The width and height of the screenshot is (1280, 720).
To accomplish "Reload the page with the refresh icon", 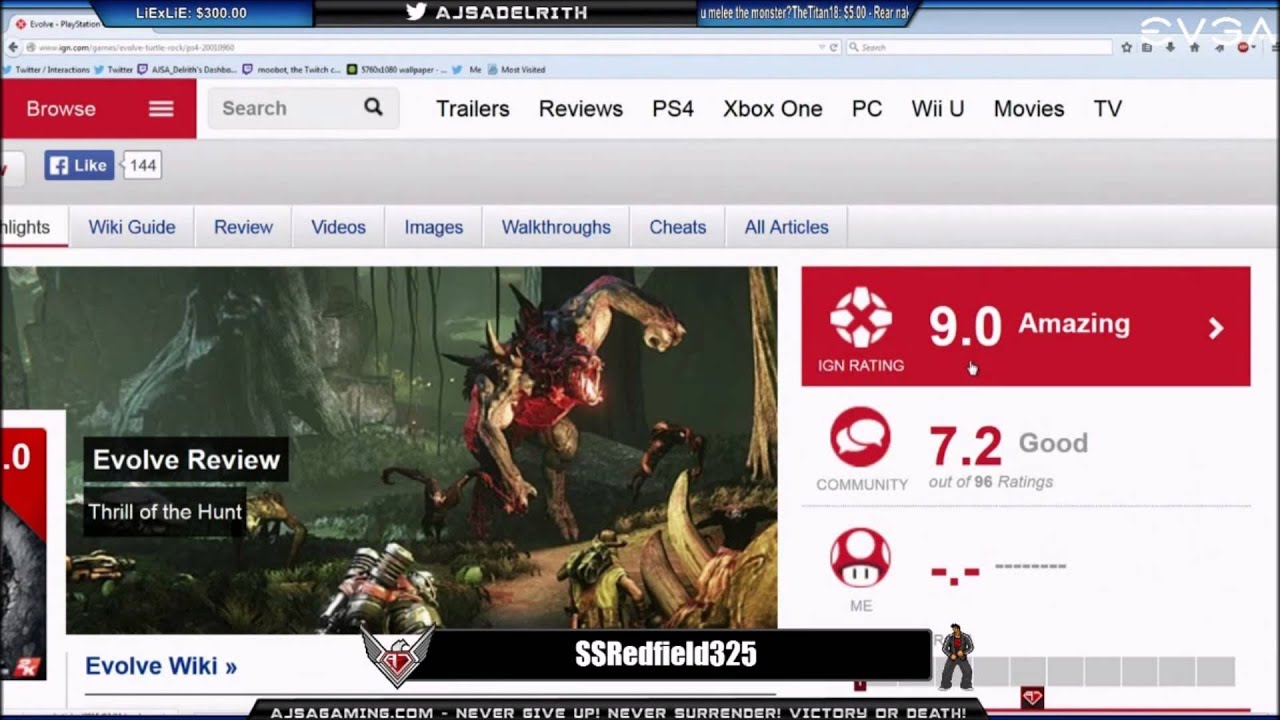I will [x=834, y=47].
